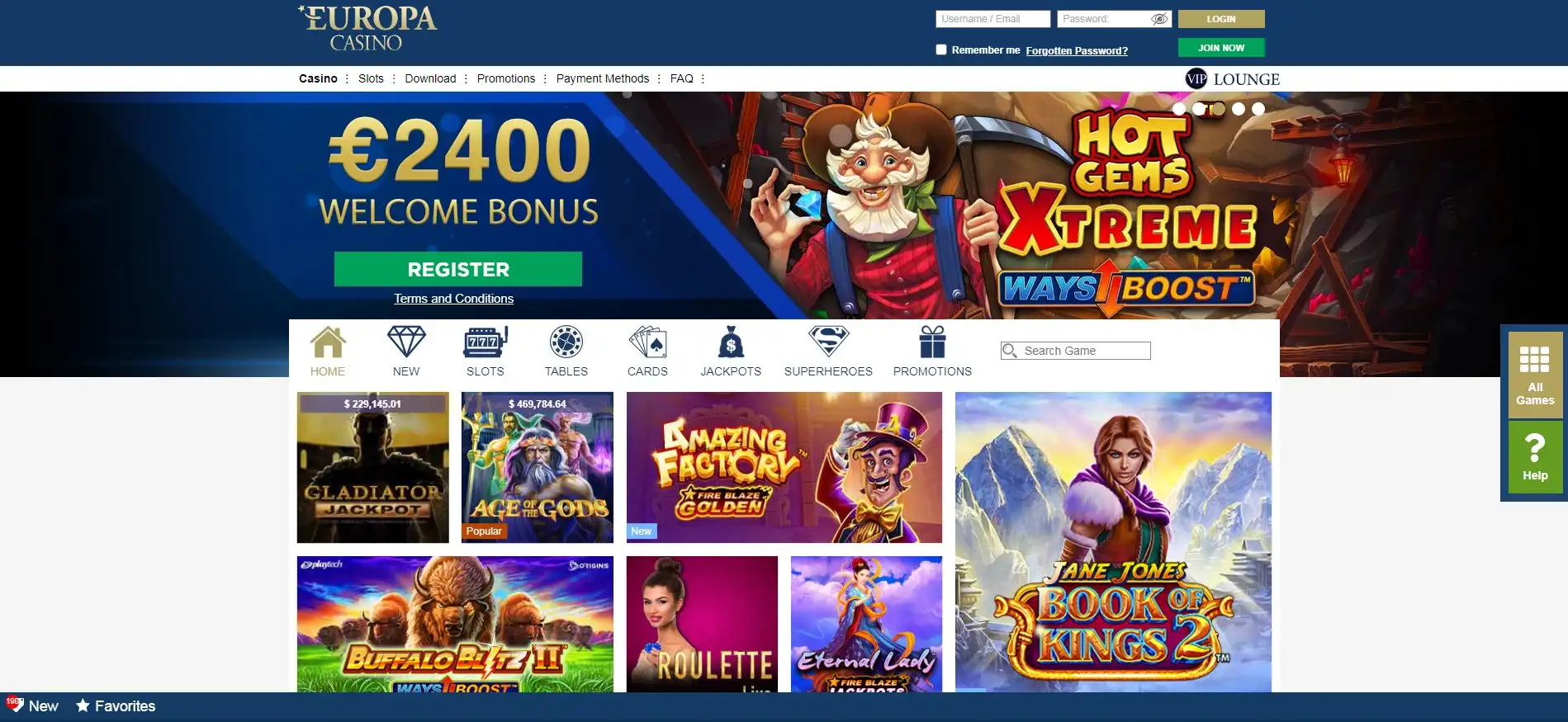This screenshot has width=1568, height=722.
Task: Open the Home category icon
Action: tap(328, 342)
